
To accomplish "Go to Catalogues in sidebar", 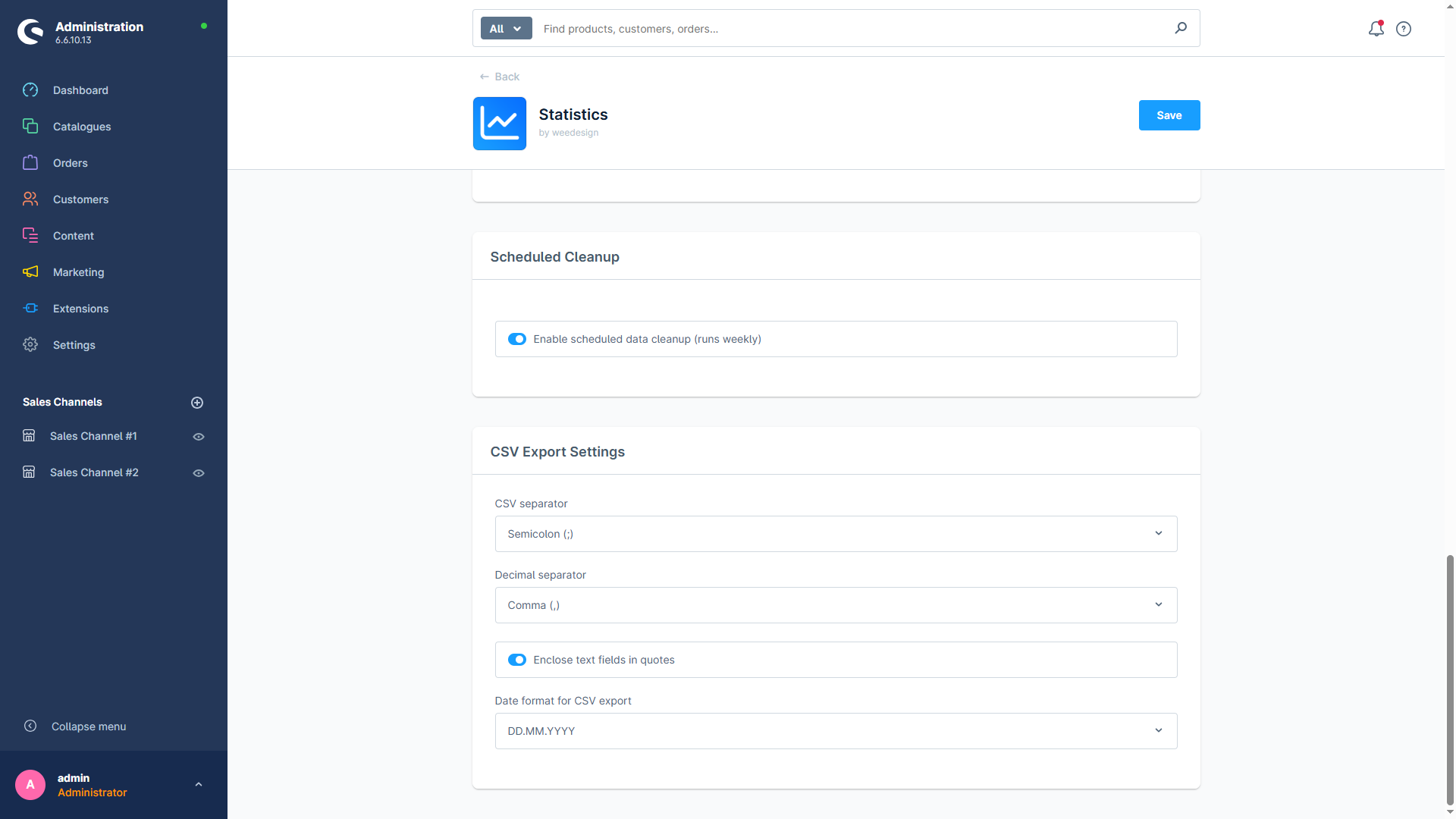I will (81, 127).
